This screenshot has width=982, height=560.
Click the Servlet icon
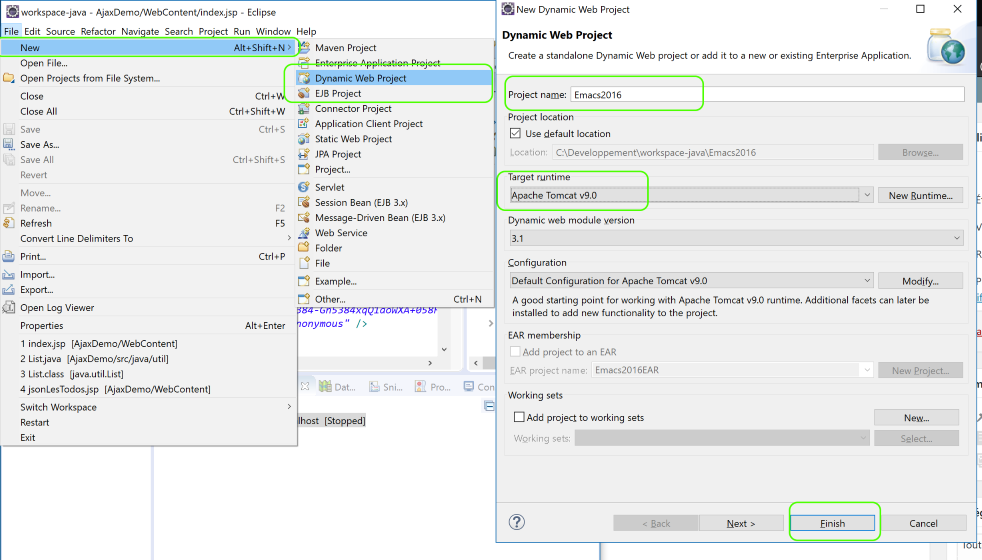pos(304,187)
